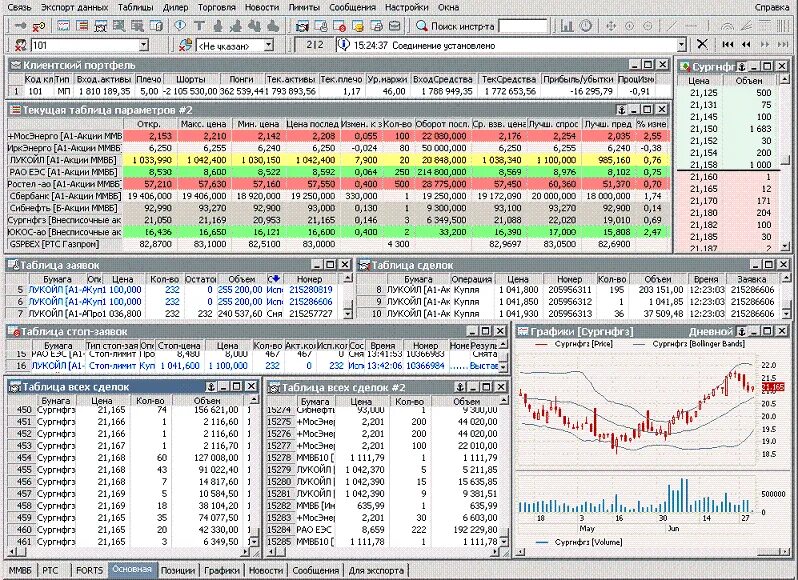Click the red 21.165 price marker on chart
Viewport: 798px width, 580px height.
coord(773,387)
